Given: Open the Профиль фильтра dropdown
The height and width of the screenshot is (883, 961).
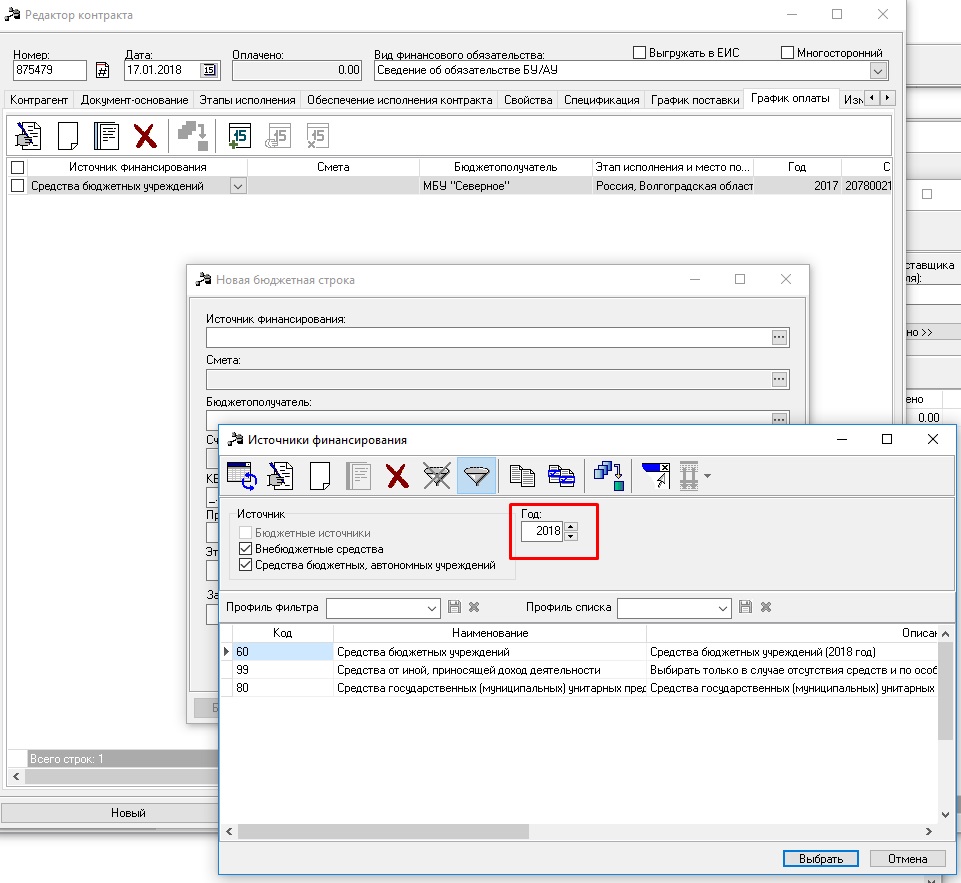Looking at the screenshot, I should point(432,608).
